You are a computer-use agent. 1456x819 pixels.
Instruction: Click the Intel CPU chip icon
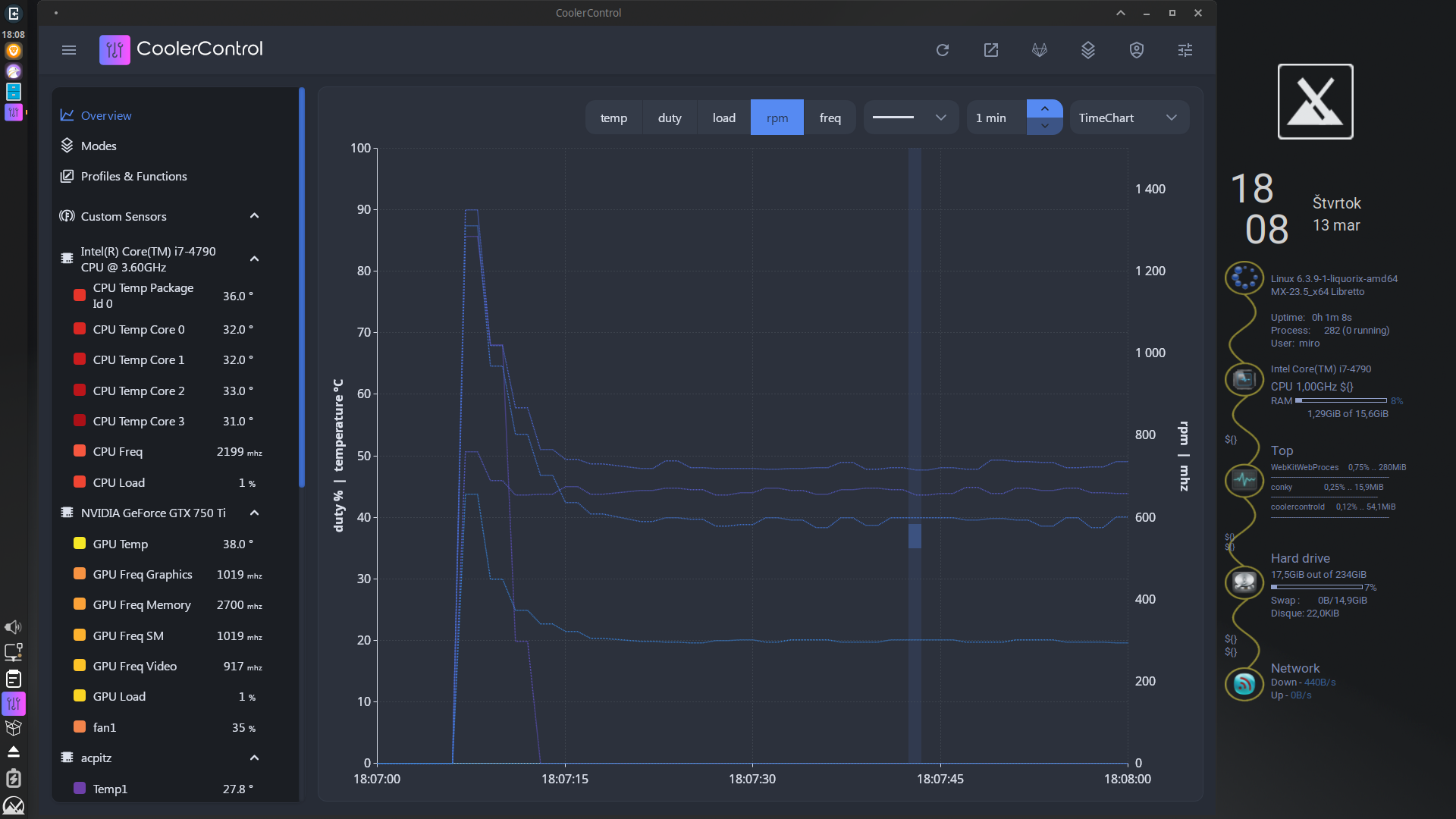point(67,259)
